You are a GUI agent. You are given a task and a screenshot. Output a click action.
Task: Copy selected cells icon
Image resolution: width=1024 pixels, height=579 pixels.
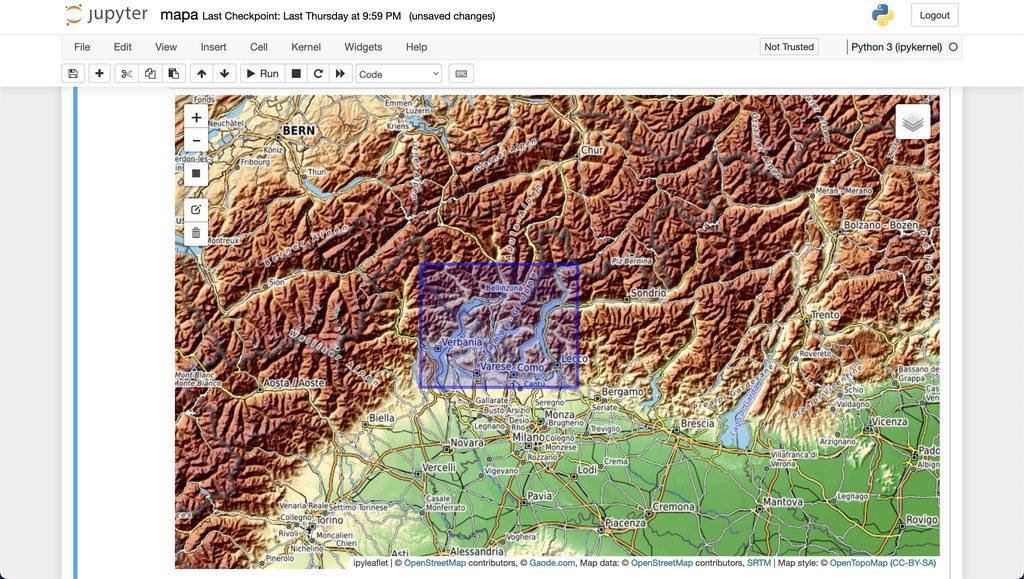(x=150, y=74)
